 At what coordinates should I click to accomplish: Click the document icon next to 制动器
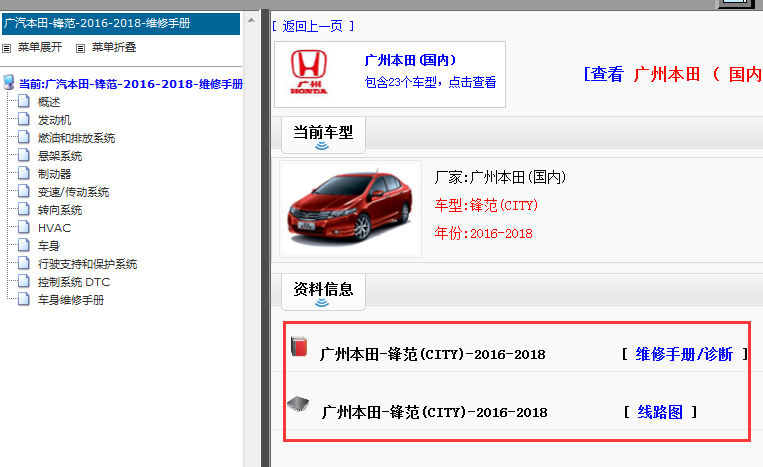coord(24,173)
